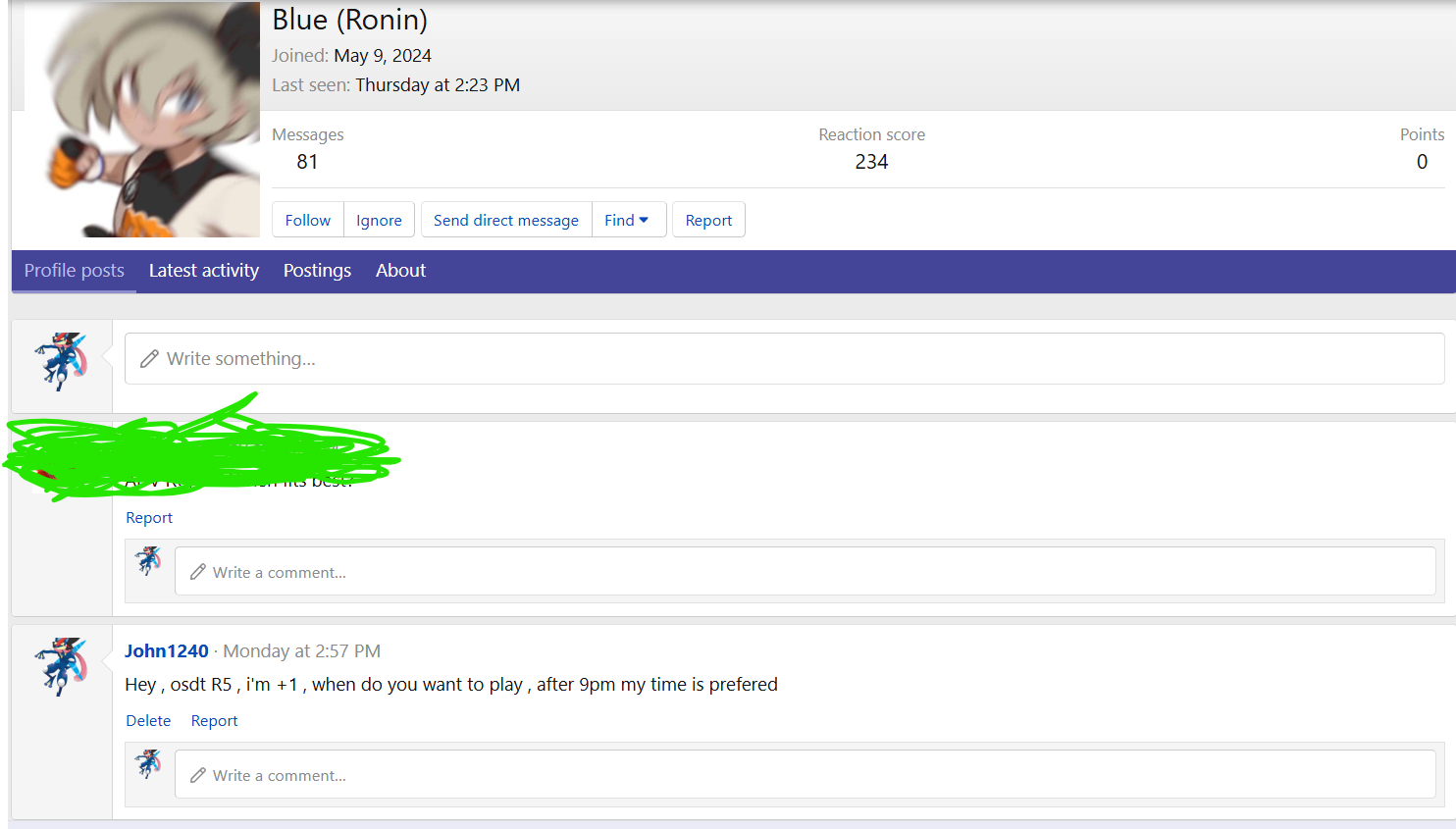Open the John1240 username link

coord(167,651)
